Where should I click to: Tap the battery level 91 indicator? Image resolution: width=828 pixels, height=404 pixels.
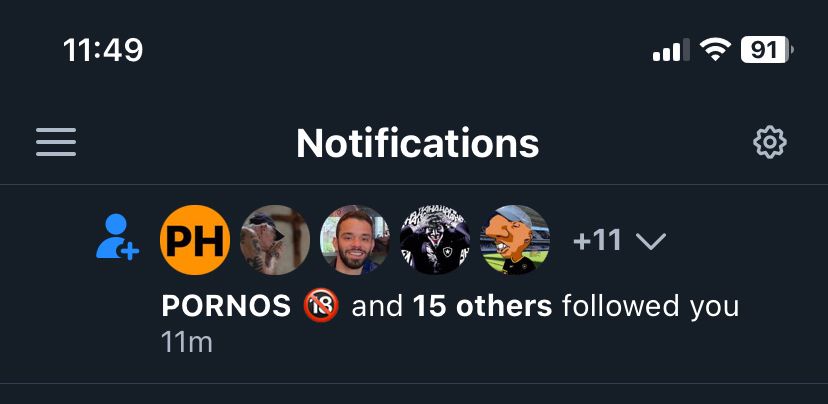767,50
